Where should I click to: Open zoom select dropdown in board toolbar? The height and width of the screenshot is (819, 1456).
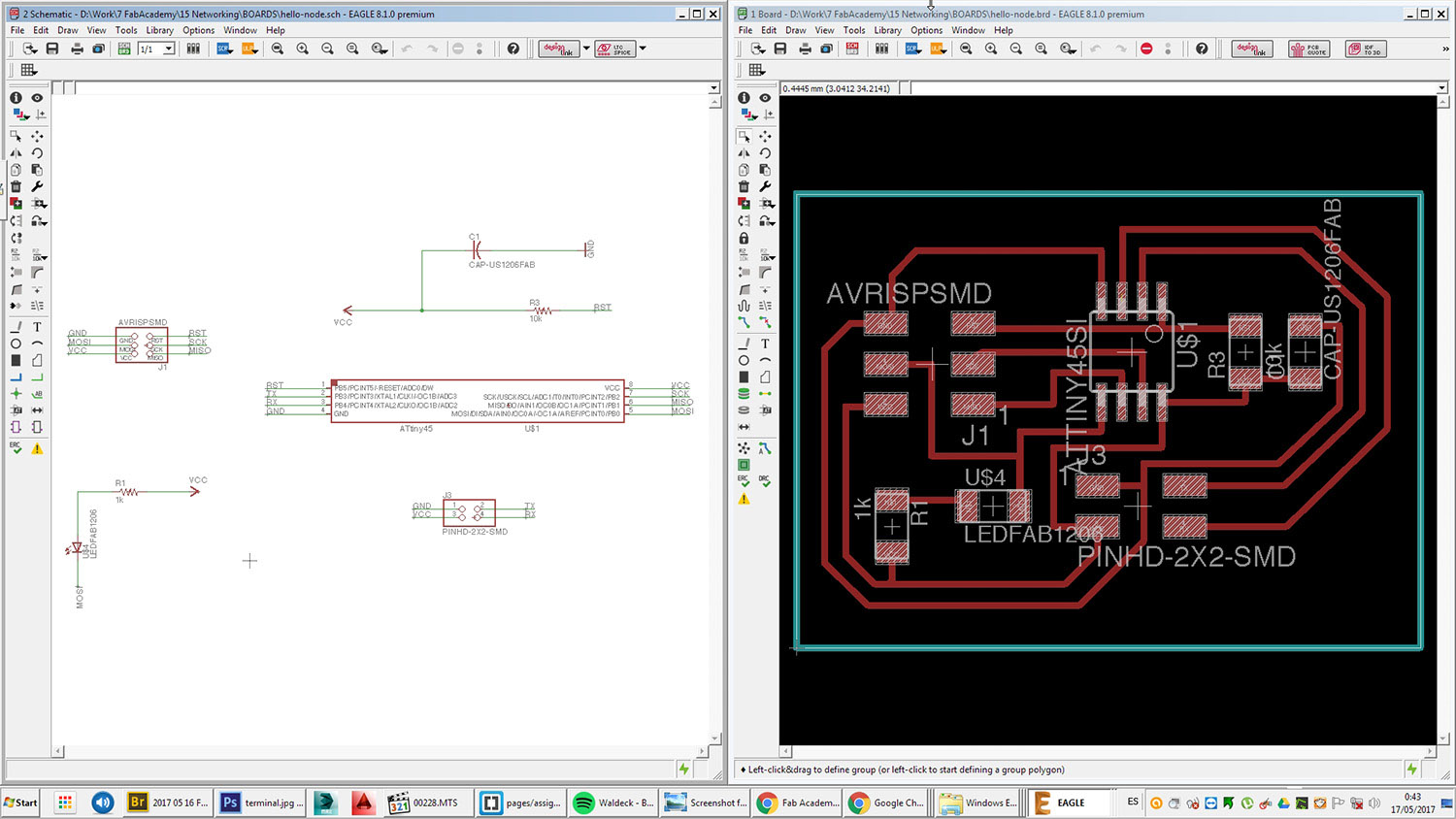(1068, 49)
